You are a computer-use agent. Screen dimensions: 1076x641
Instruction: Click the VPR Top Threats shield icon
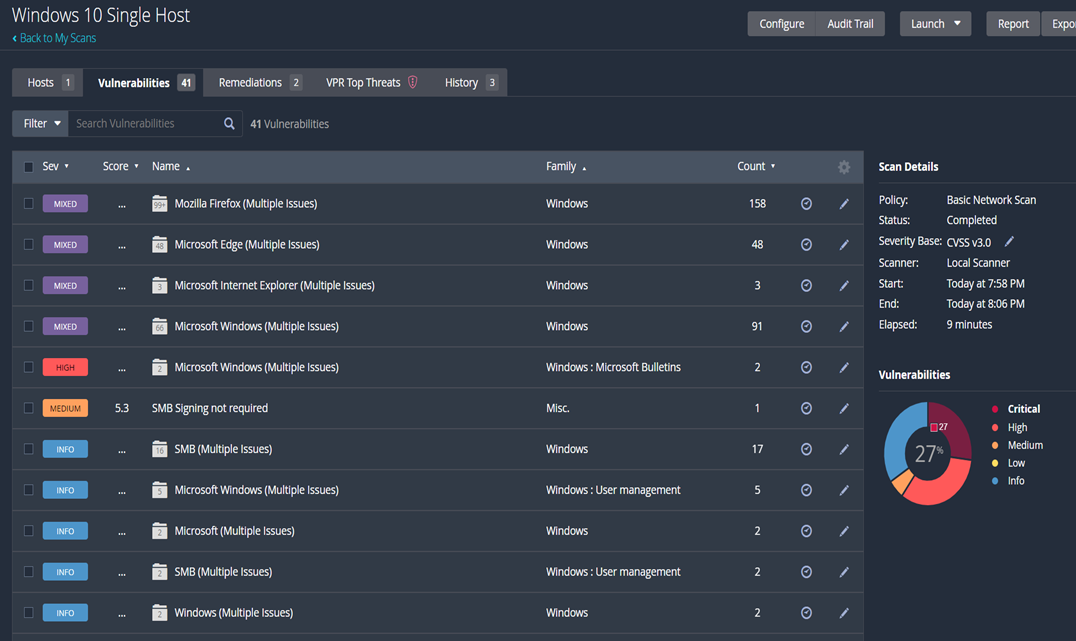(x=412, y=82)
